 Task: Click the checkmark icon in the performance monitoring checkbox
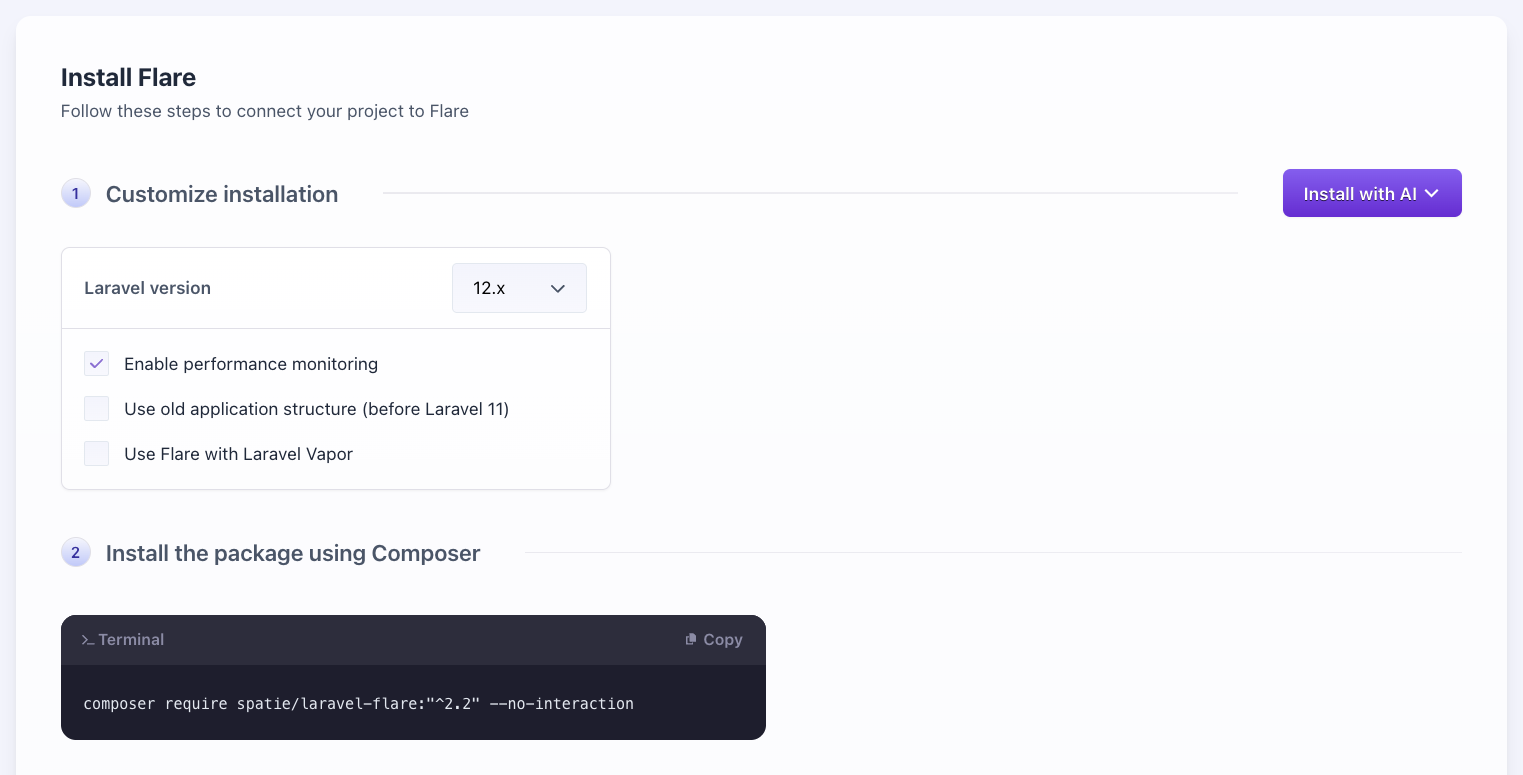pyautogui.click(x=96, y=364)
